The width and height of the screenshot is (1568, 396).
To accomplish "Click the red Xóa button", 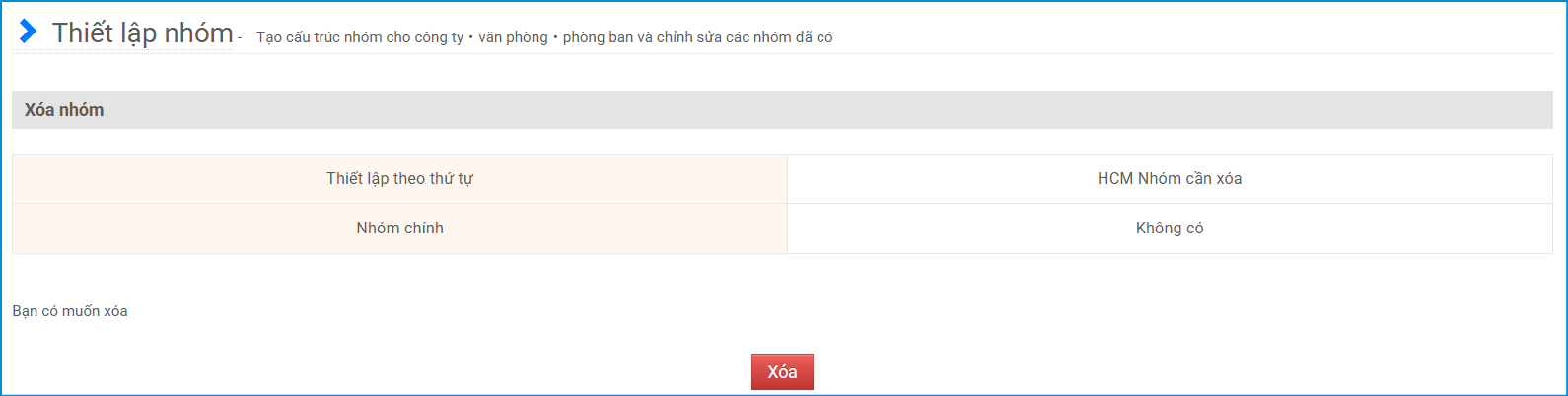I will tap(782, 372).
